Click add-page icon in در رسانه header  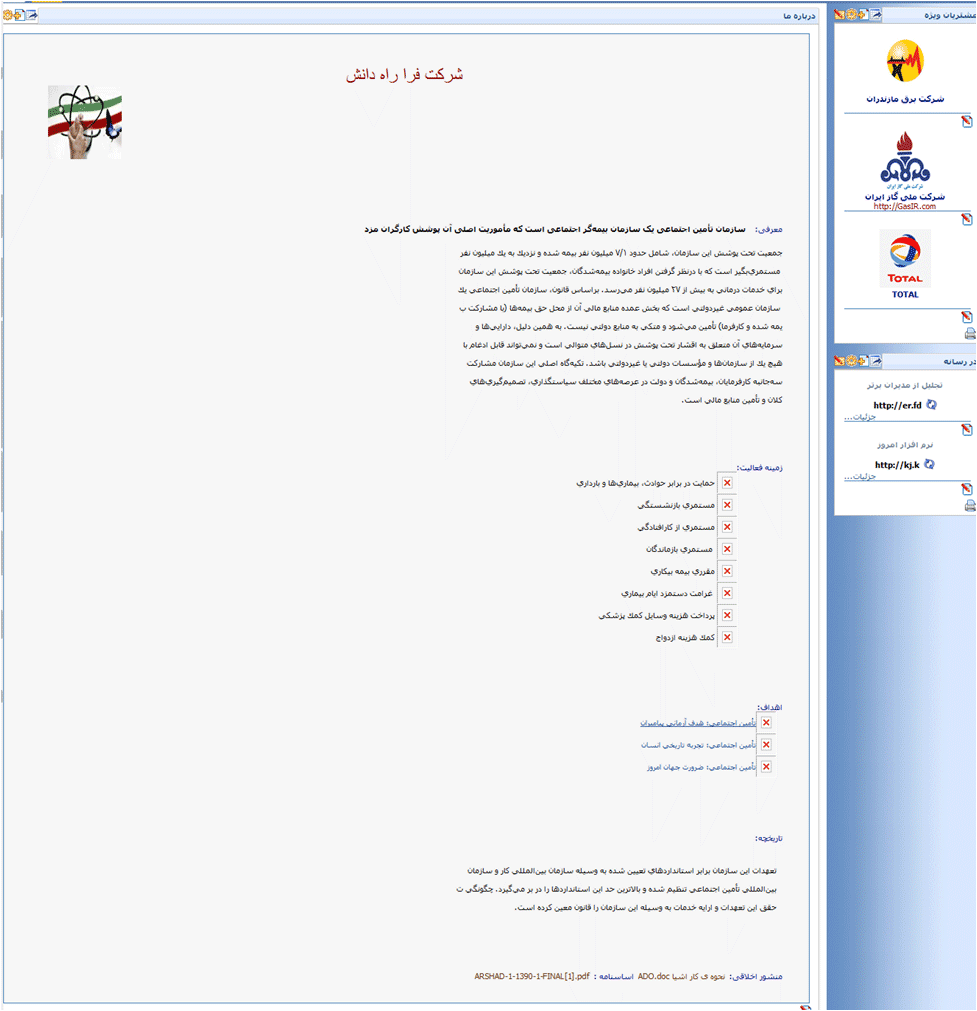click(862, 360)
